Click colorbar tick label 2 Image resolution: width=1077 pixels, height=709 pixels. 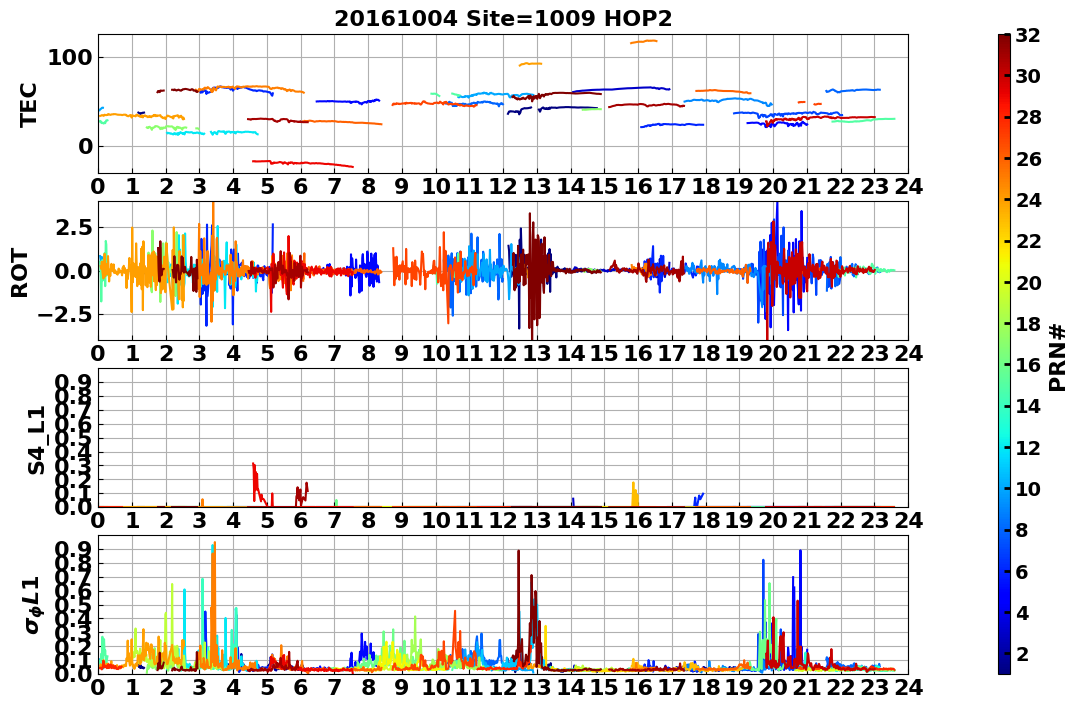coord(1022,653)
